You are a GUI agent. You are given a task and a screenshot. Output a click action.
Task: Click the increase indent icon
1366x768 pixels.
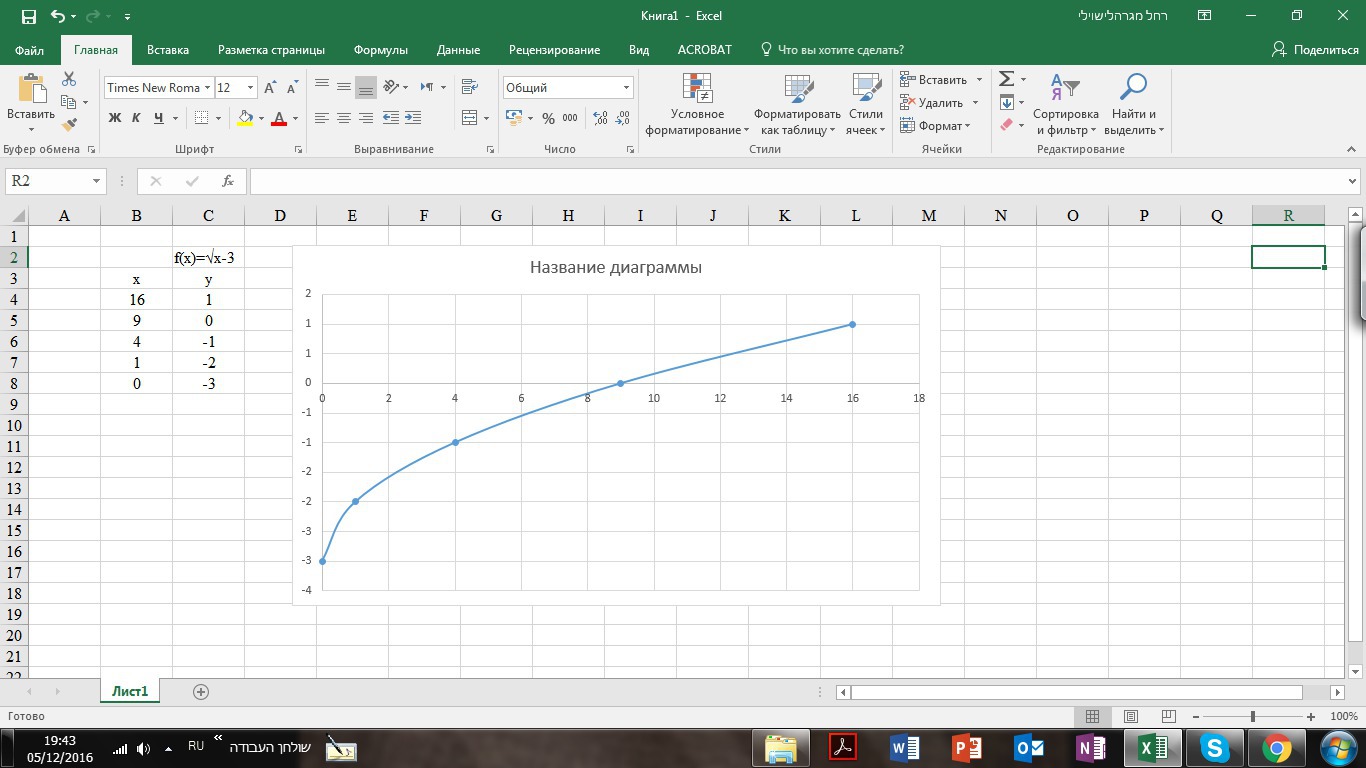pos(411,118)
